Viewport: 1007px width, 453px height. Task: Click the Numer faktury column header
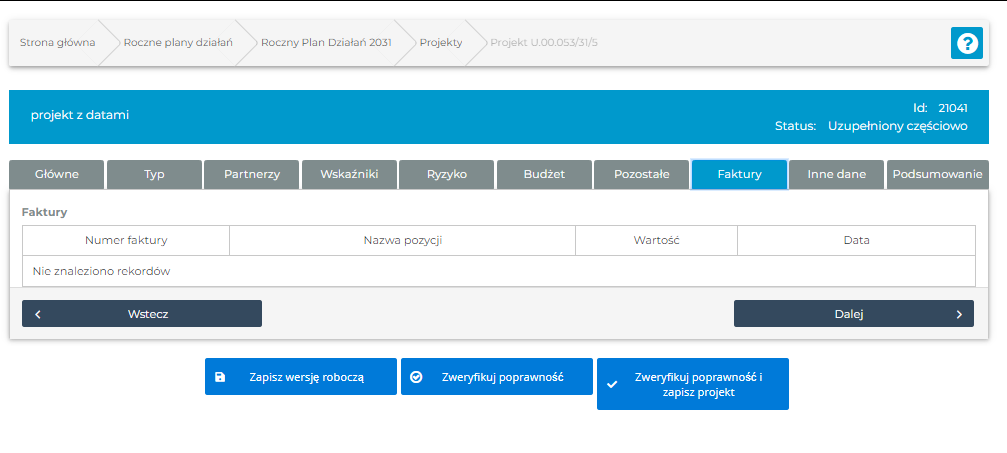point(126,240)
